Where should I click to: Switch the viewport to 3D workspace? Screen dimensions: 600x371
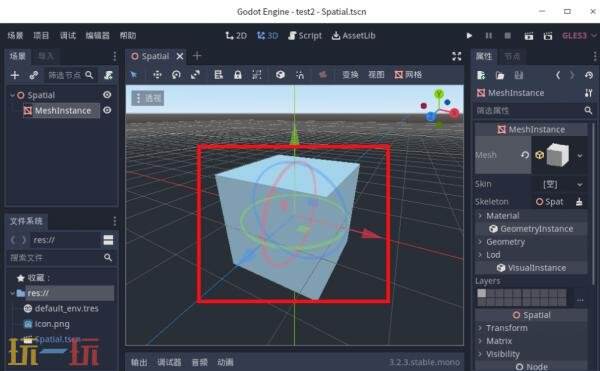click(x=267, y=36)
